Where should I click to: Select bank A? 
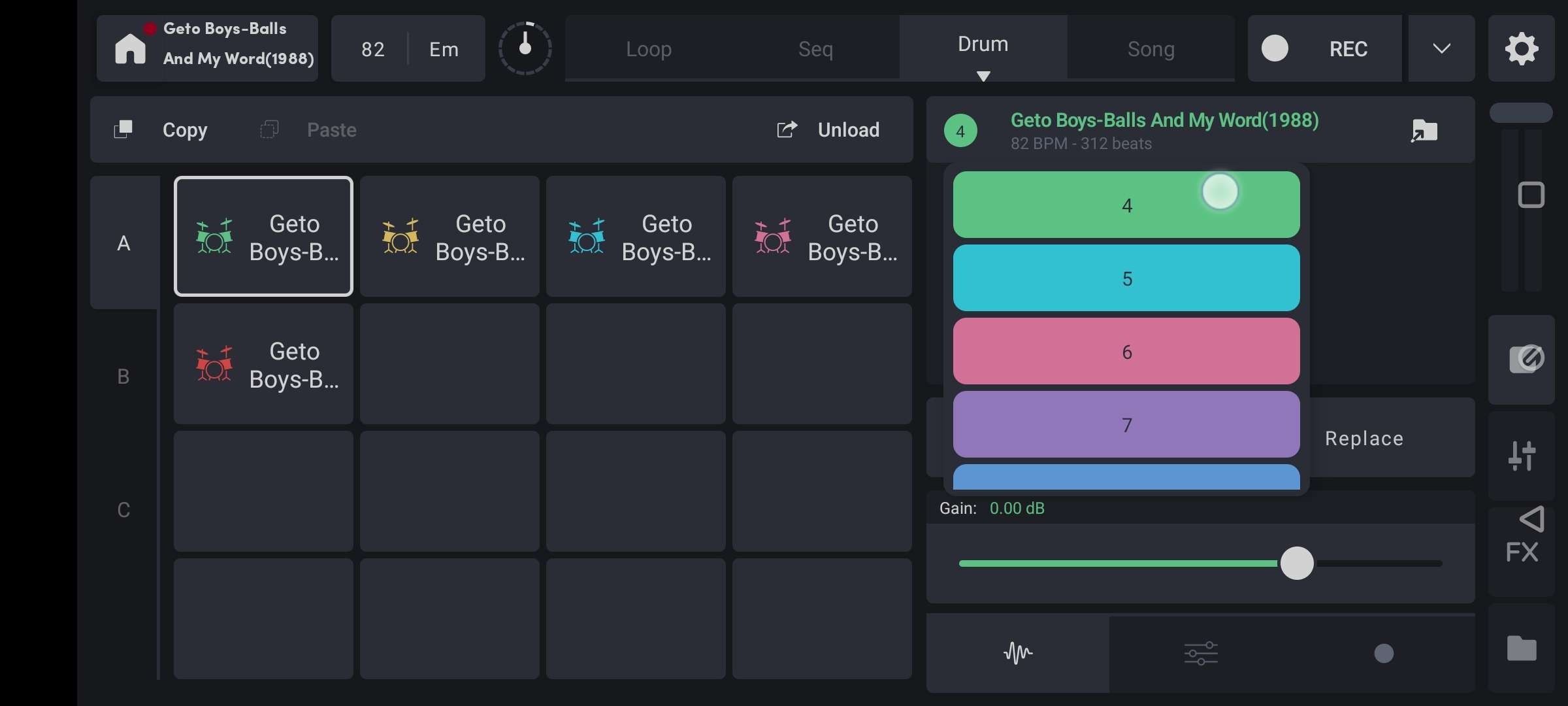coord(123,243)
